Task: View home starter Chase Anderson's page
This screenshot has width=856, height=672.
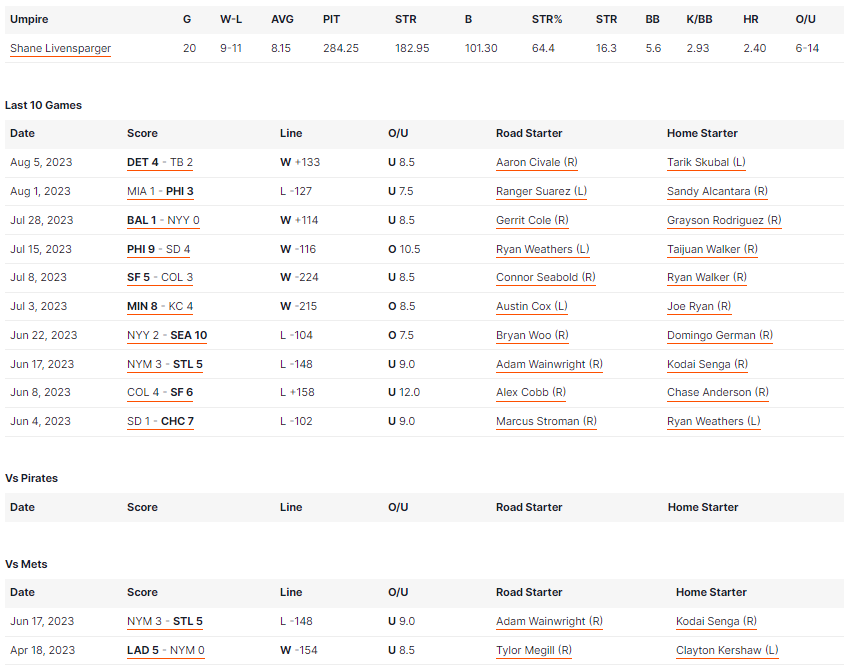Action: tap(718, 393)
